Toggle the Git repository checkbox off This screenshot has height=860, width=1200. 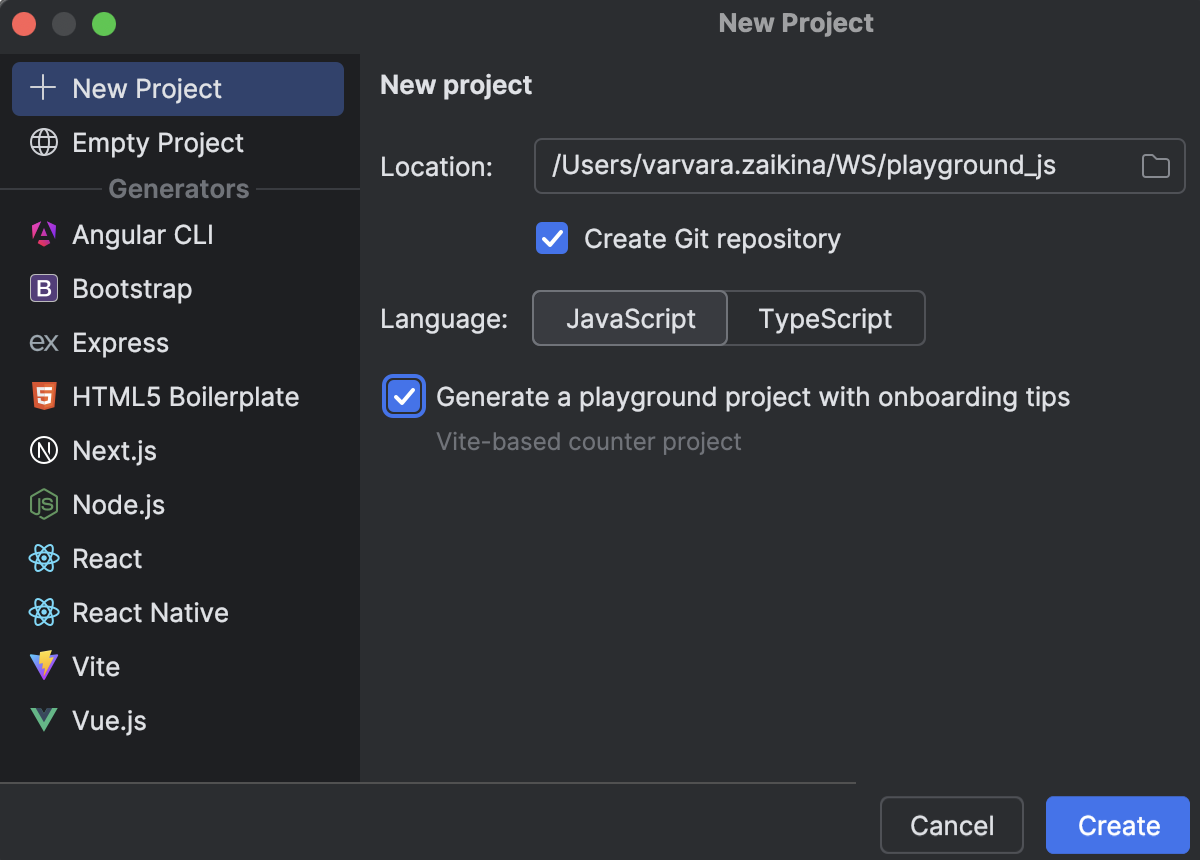tap(551, 238)
